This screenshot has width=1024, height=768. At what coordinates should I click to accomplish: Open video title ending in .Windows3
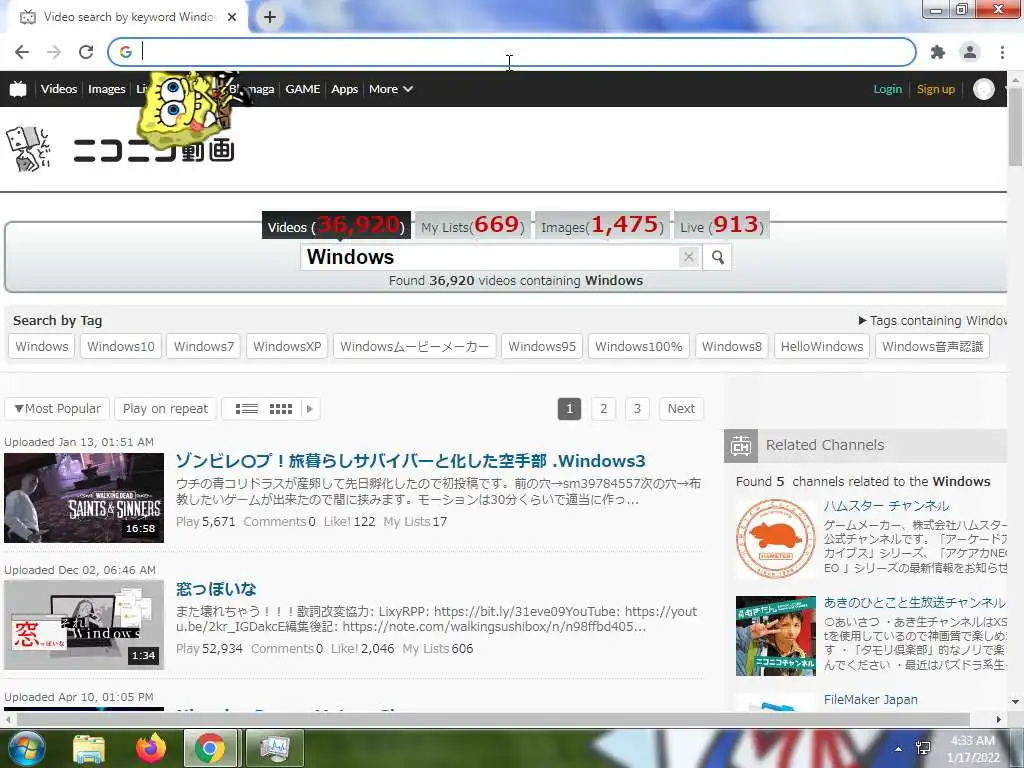click(x=410, y=461)
